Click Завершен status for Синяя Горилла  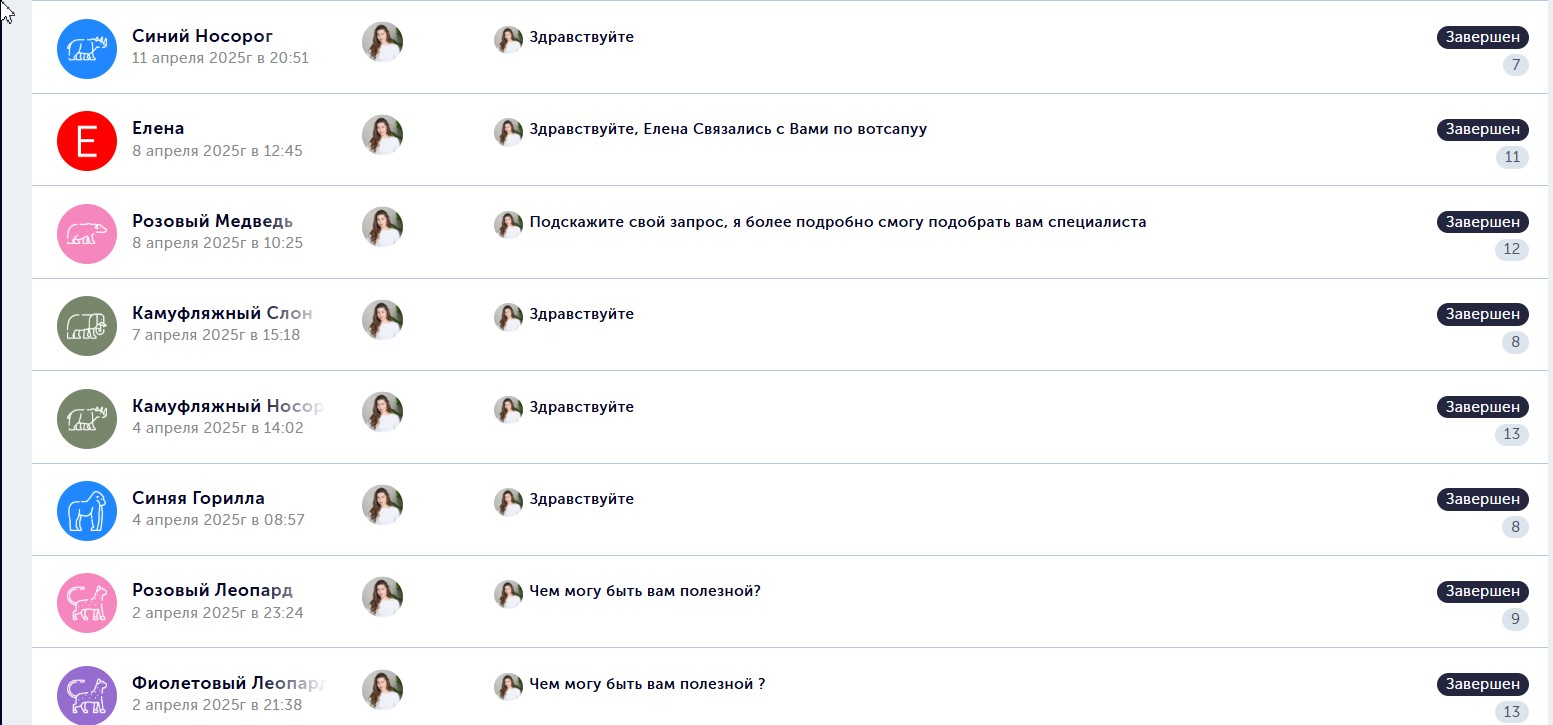(1483, 499)
